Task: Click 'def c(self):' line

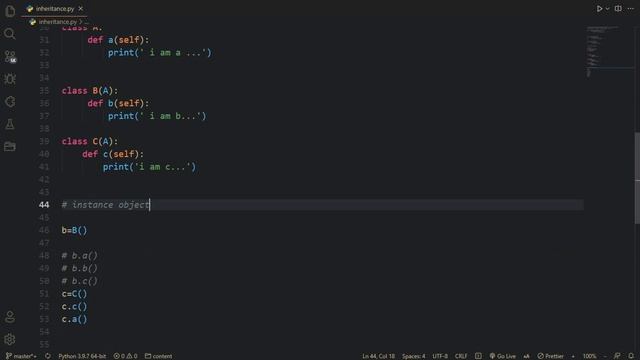Action: pos(113,154)
